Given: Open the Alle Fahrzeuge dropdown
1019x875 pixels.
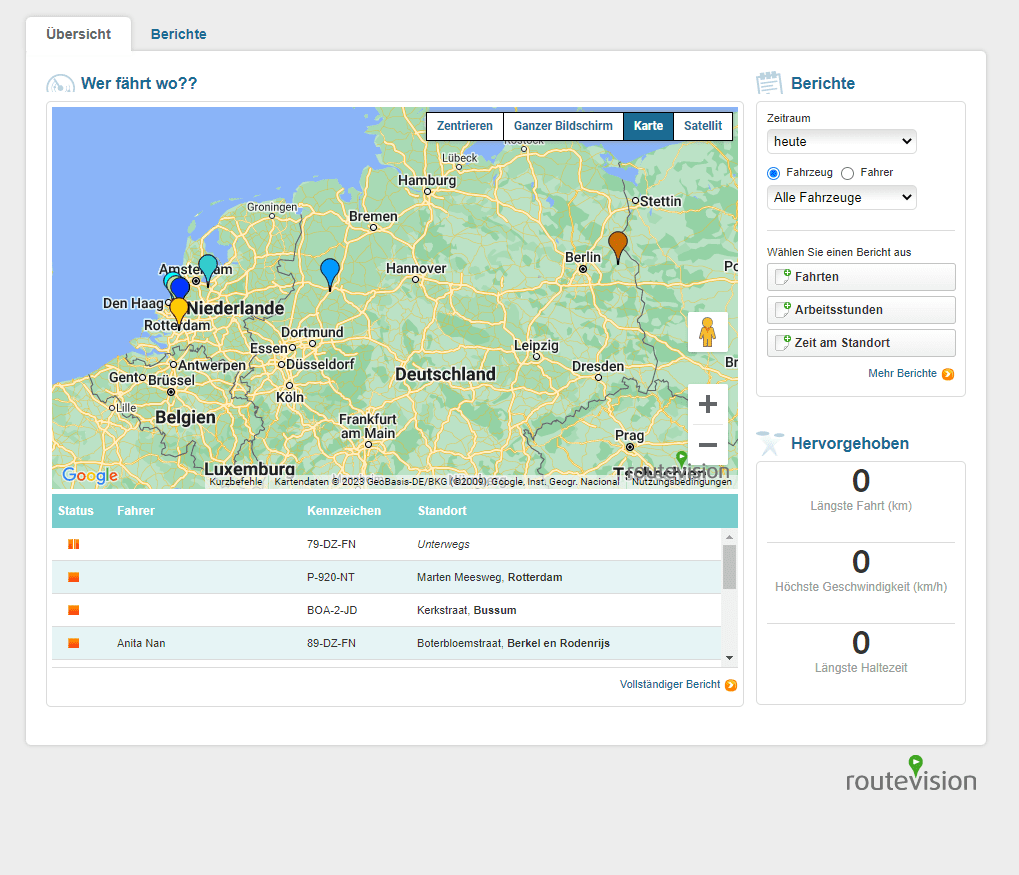Looking at the screenshot, I should 842,197.
